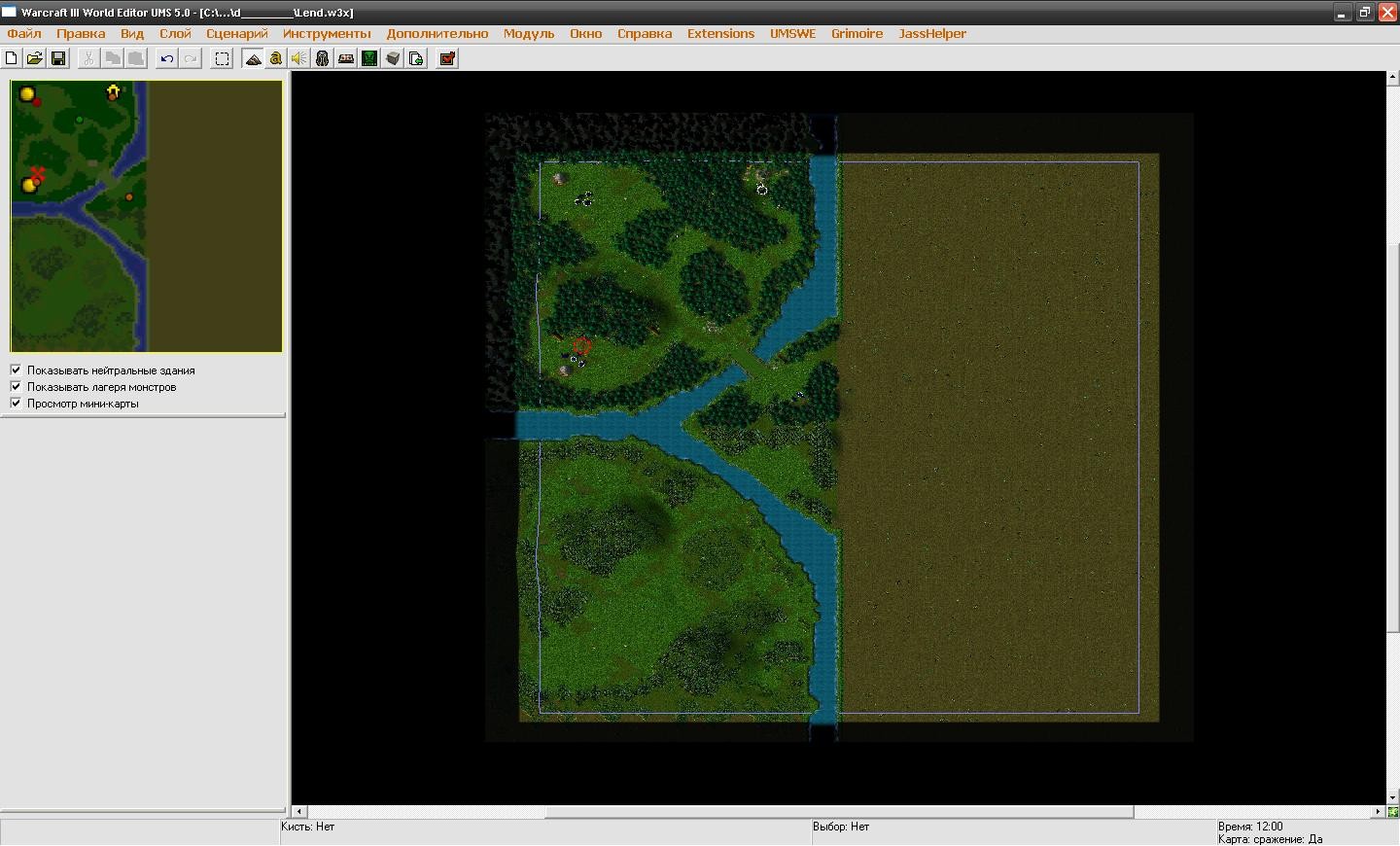Viewport: 1400px width, 846px height.
Task: Save the map with the floppy disk icon
Action: [58, 58]
